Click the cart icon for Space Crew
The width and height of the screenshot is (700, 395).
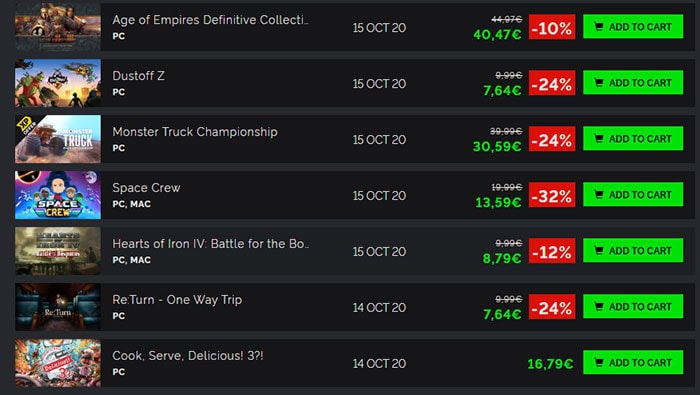point(599,195)
